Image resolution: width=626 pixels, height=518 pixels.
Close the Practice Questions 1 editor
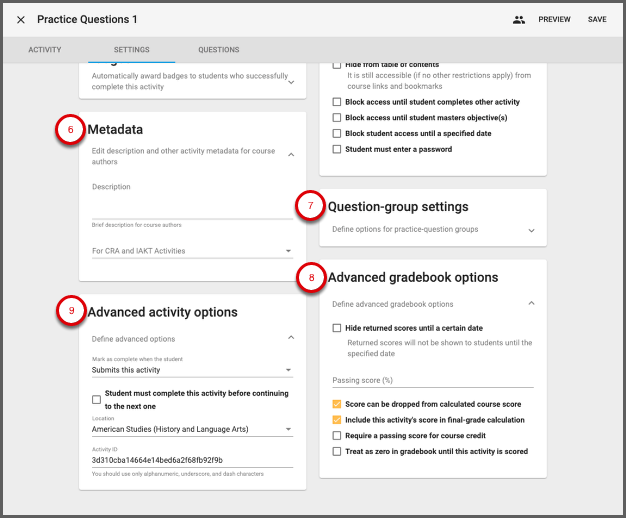pyautogui.click(x=21, y=20)
